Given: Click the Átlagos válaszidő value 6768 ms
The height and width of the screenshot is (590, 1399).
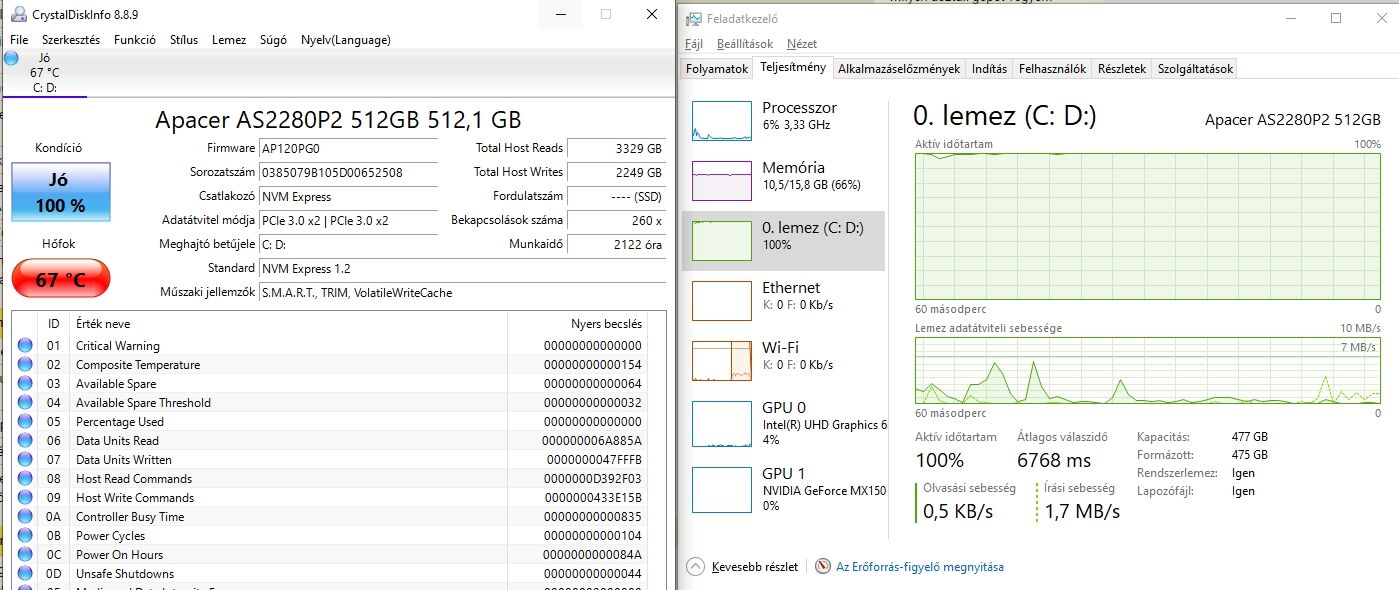Looking at the screenshot, I should pyautogui.click(x=1054, y=460).
